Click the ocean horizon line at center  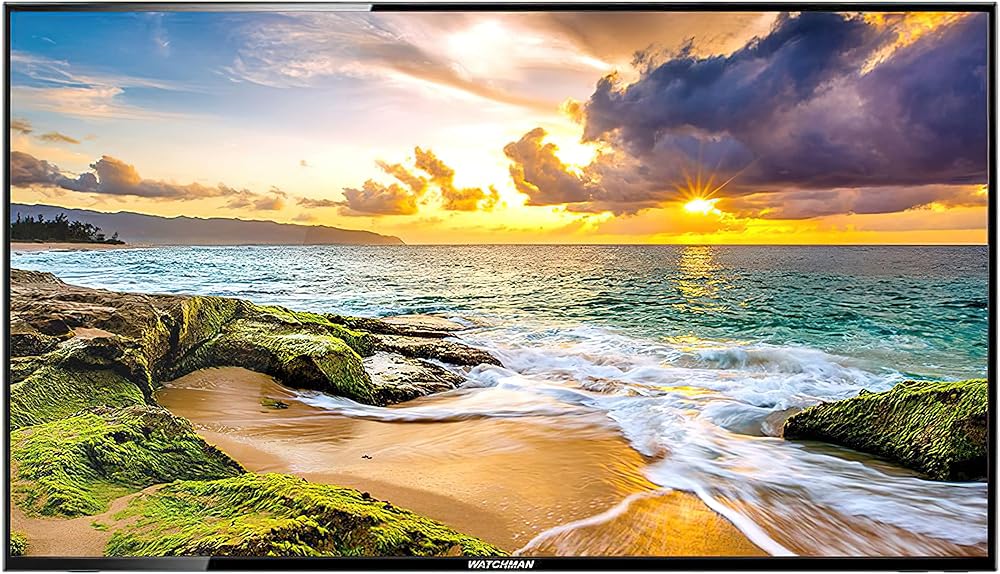[500, 245]
